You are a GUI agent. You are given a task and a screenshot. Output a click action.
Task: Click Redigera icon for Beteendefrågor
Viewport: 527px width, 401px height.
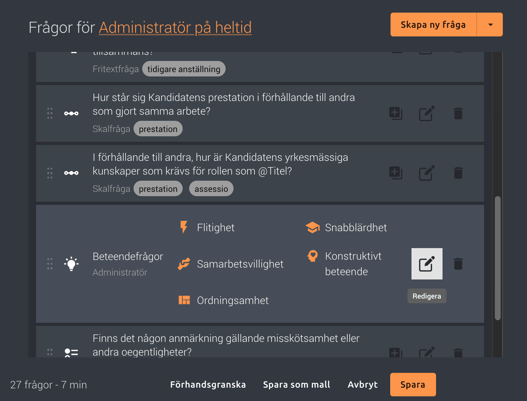point(427,264)
